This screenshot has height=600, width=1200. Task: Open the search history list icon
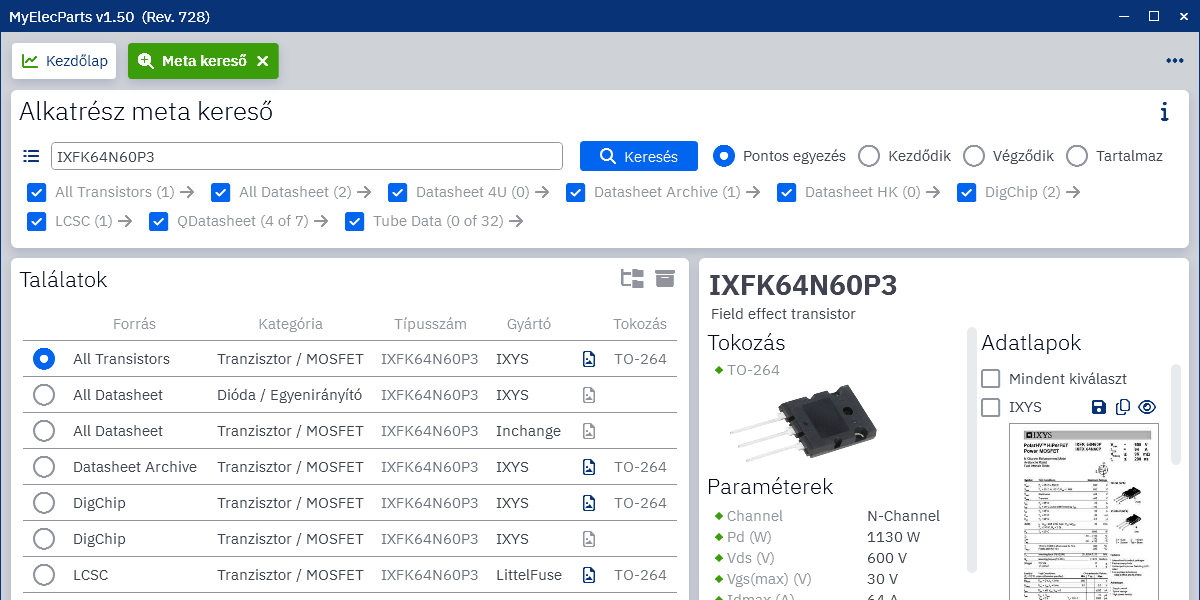[31, 156]
